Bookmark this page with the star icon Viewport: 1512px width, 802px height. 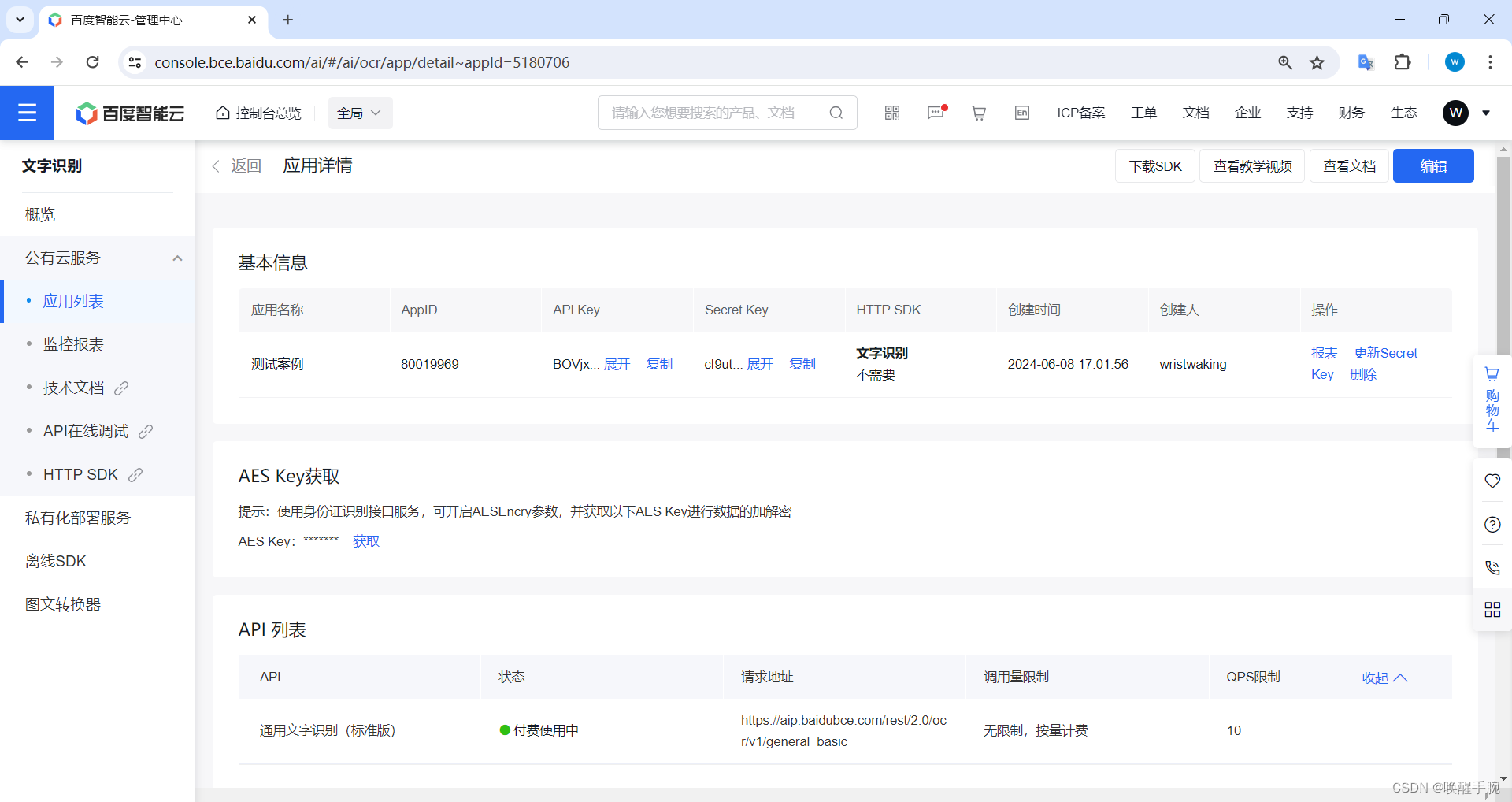tap(1317, 62)
